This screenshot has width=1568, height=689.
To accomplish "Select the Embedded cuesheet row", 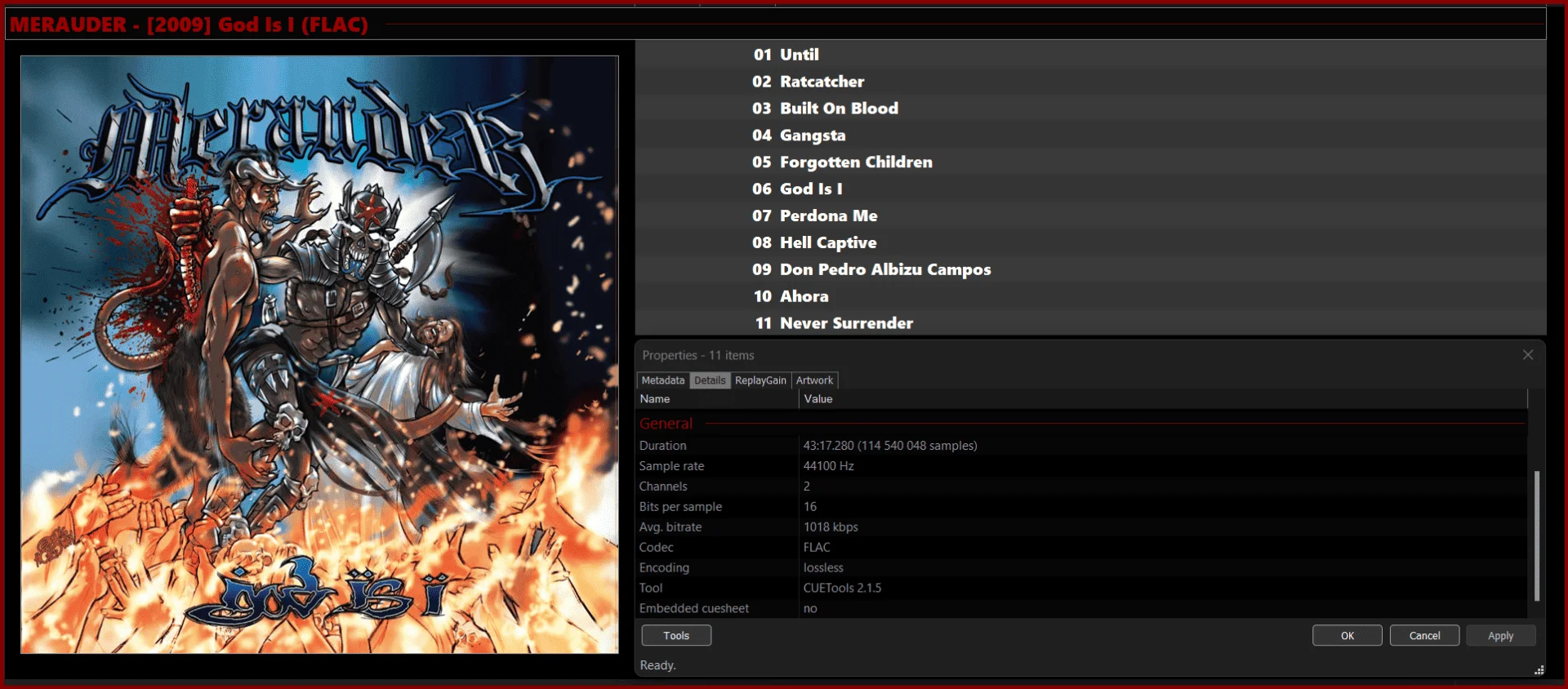I will 1082,608.
